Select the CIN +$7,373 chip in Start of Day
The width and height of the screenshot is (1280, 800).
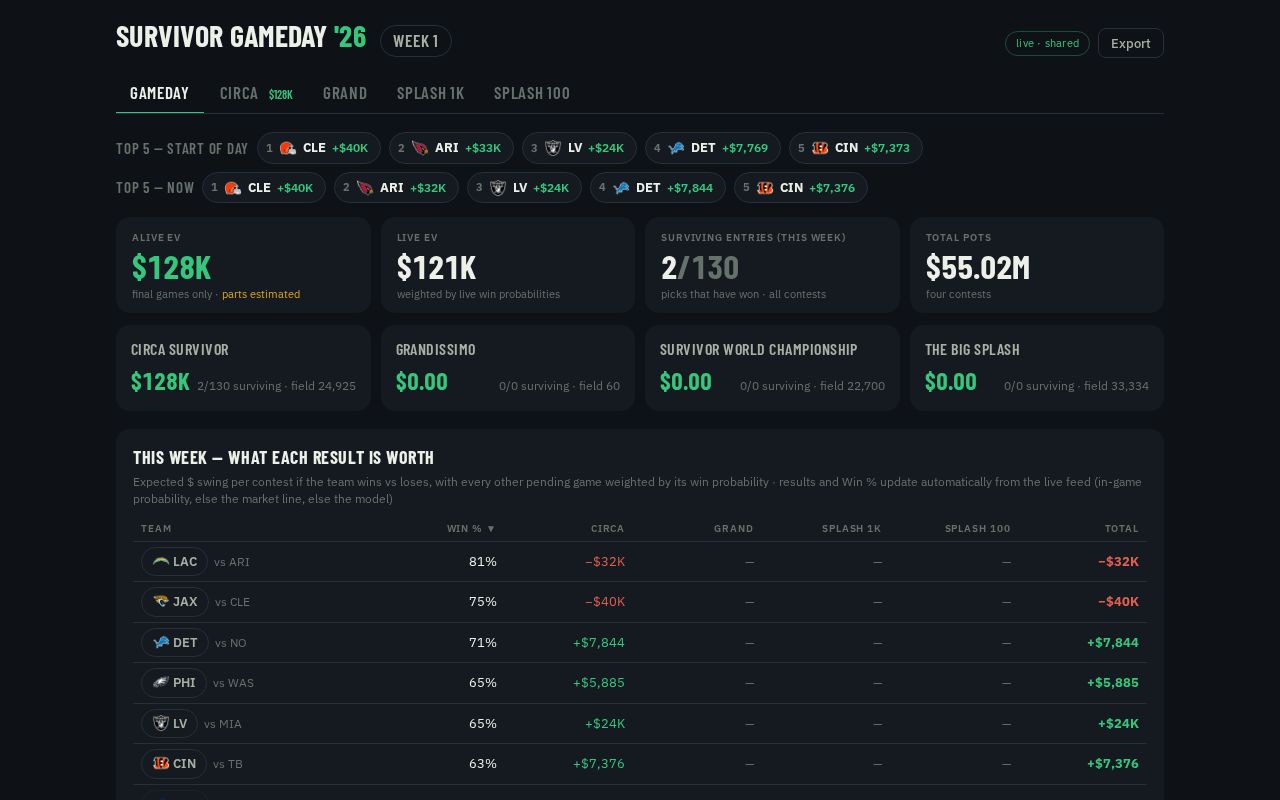click(856, 148)
